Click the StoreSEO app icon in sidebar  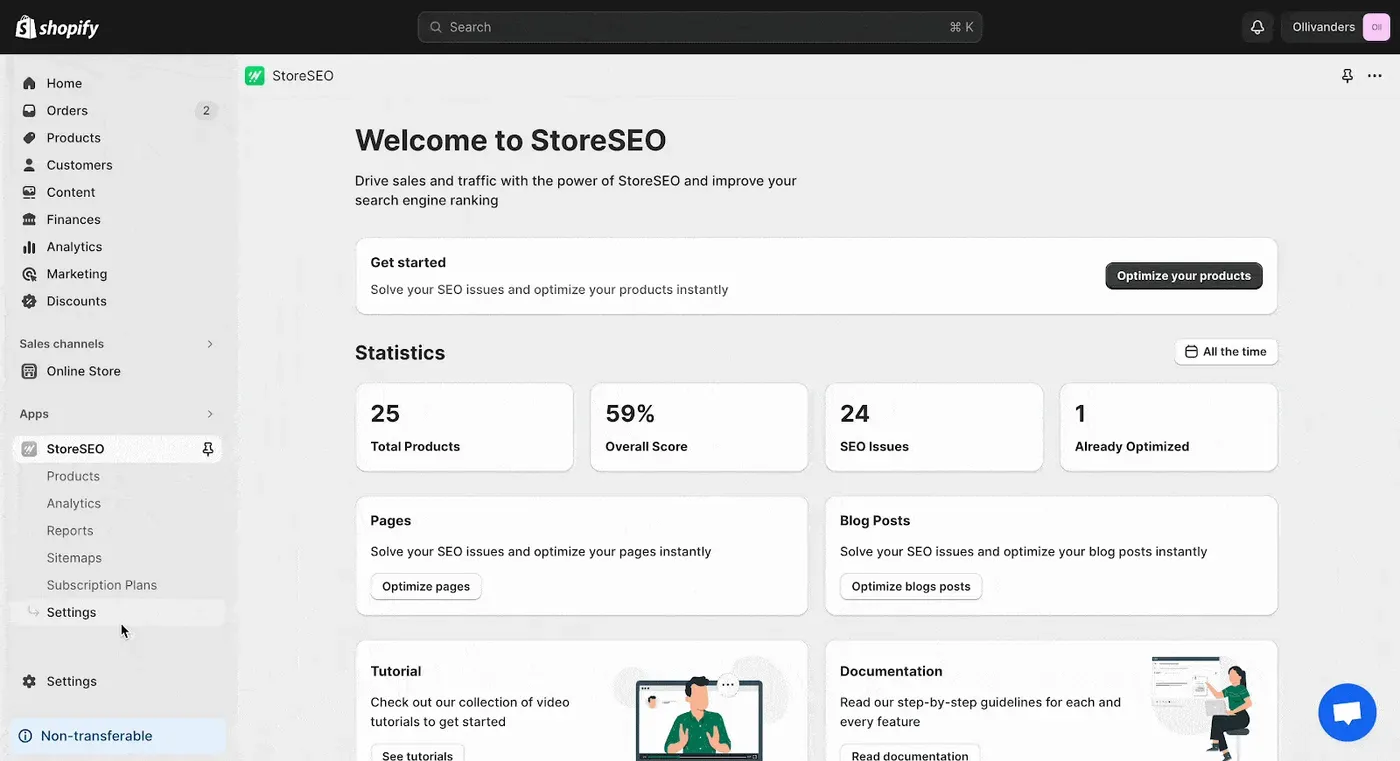pyautogui.click(x=29, y=449)
